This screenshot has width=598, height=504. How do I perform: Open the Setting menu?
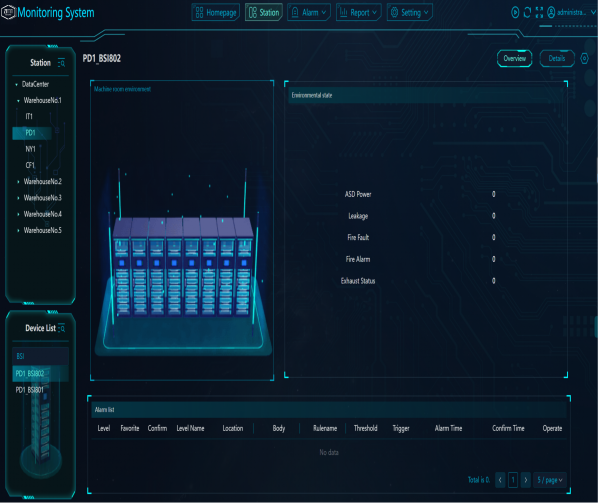click(x=410, y=13)
